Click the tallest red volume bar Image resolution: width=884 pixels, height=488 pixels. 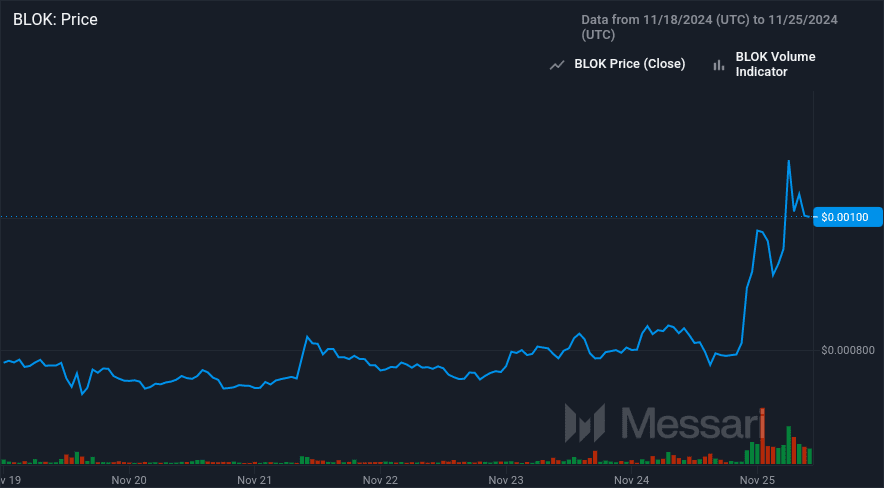tap(763, 438)
